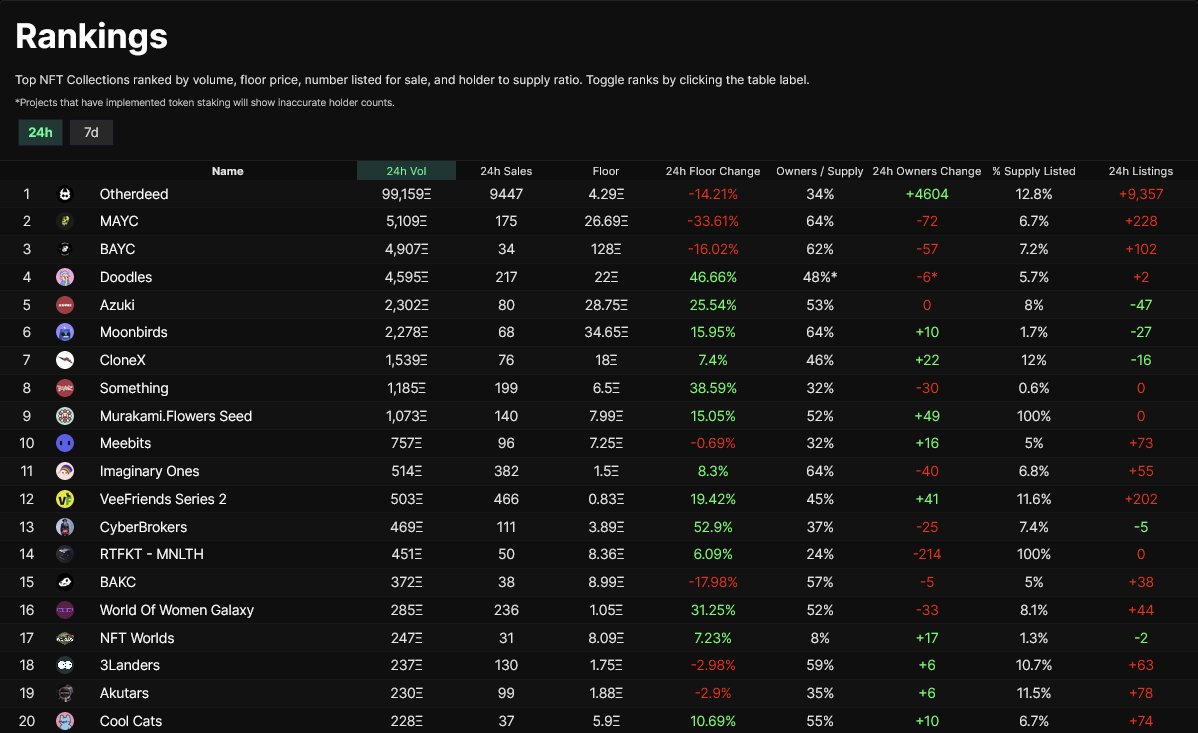This screenshot has height=733, width=1198.
Task: Click RTFKT - MNLTH owners change -214
Action: (x=927, y=554)
